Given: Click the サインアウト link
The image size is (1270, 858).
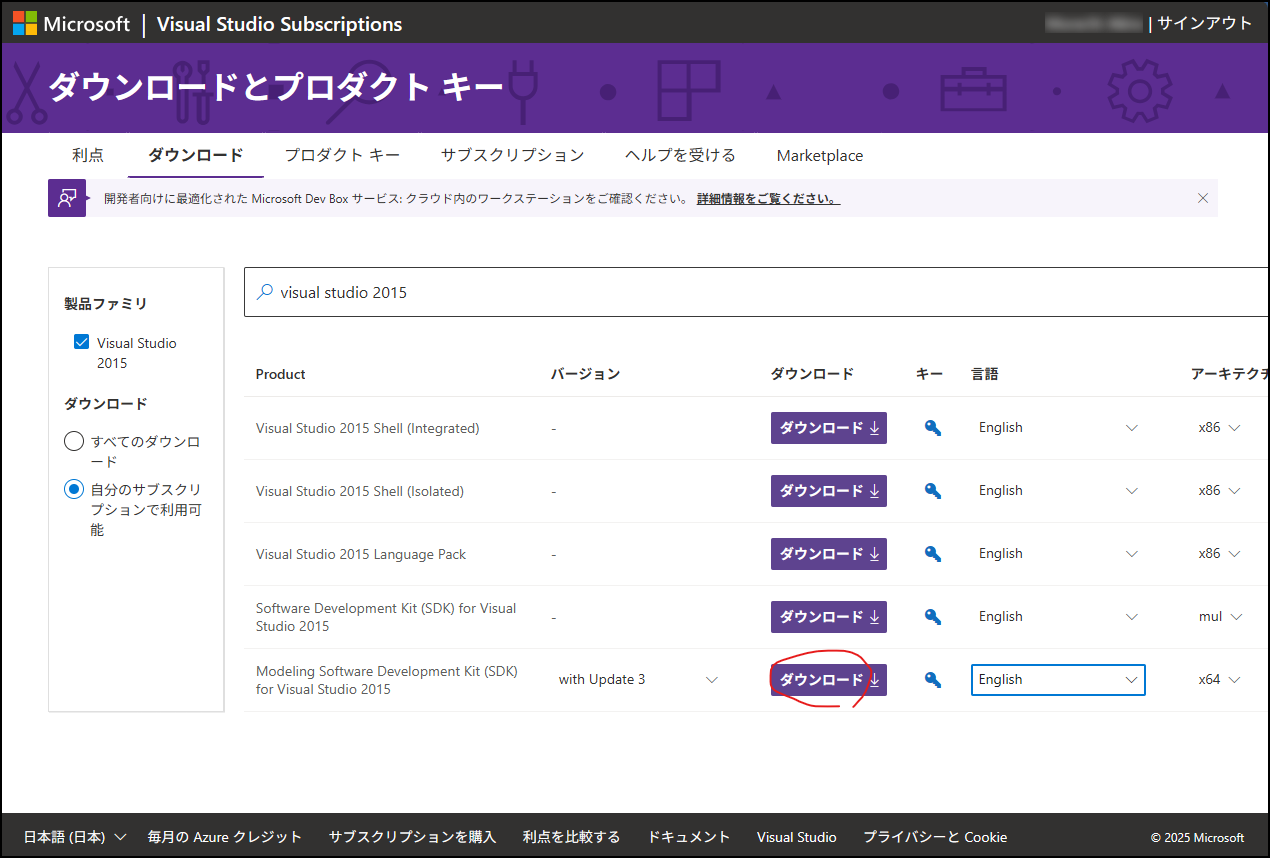Looking at the screenshot, I should [x=1205, y=23].
